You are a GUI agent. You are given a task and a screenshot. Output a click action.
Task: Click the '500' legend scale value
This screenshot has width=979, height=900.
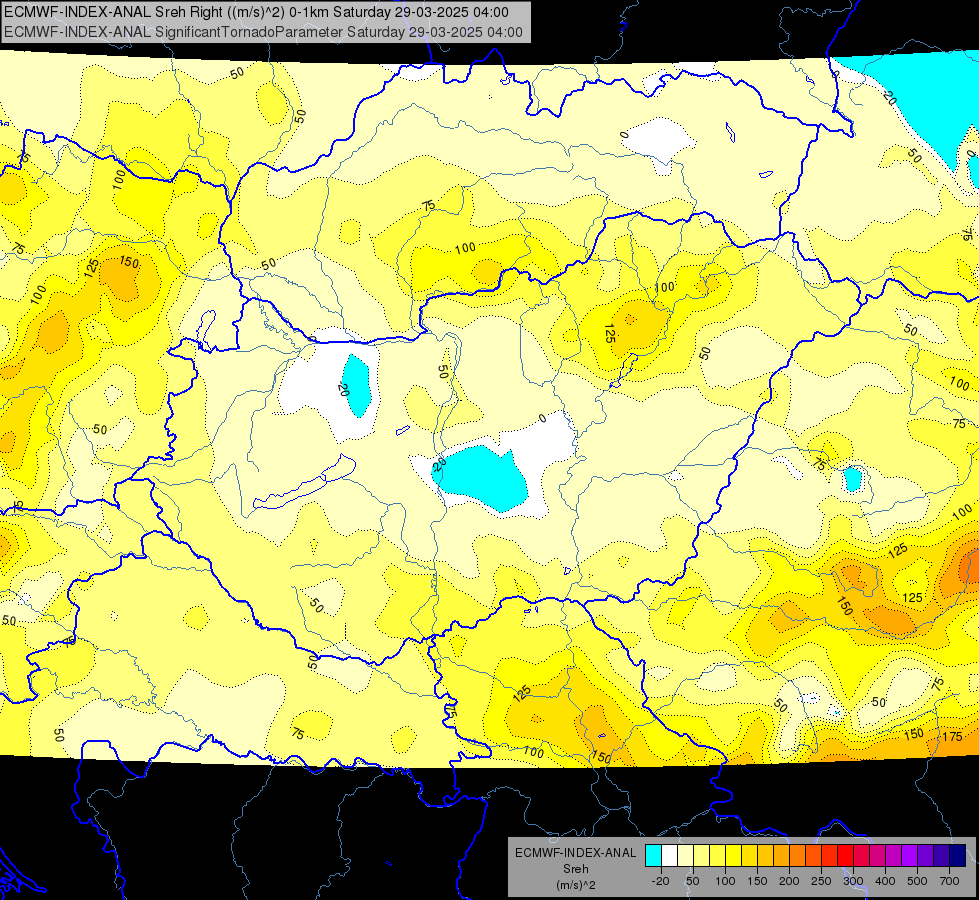coord(917,881)
